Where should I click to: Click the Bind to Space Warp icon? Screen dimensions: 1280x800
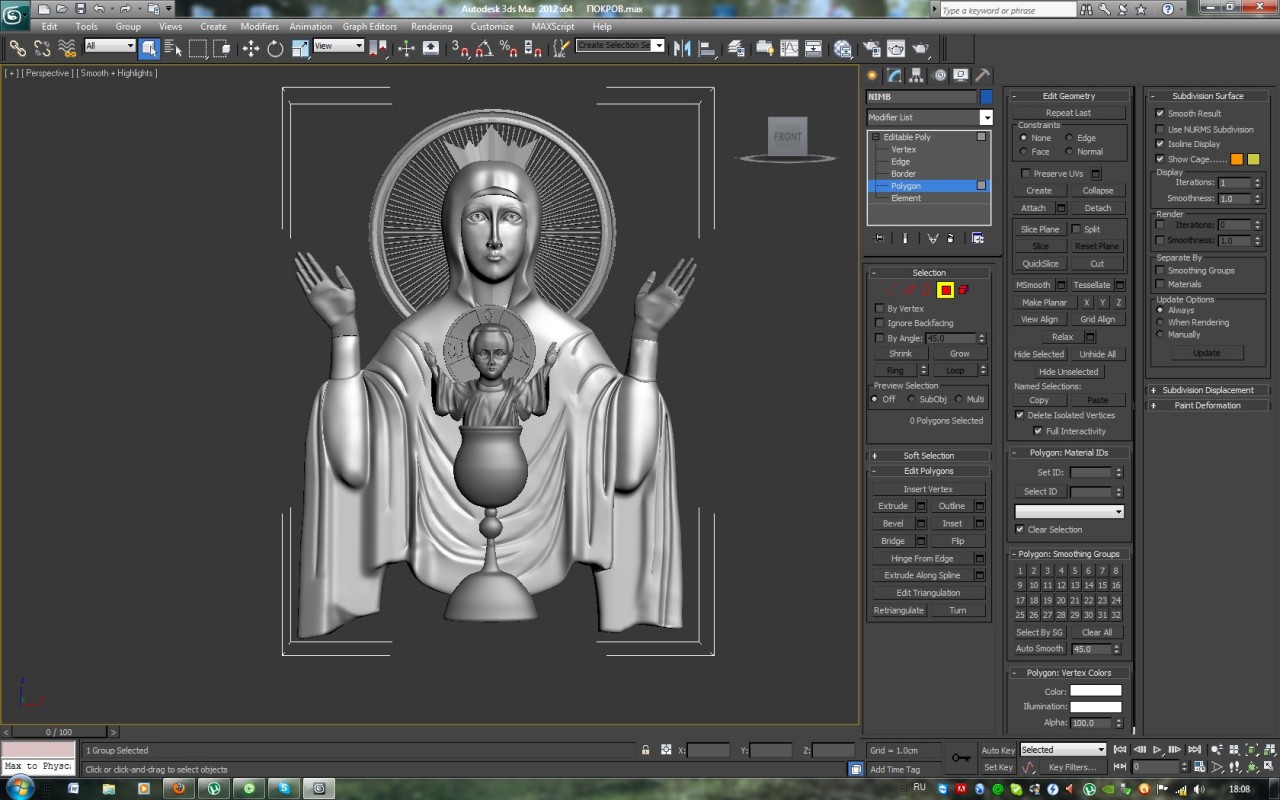tap(67, 48)
